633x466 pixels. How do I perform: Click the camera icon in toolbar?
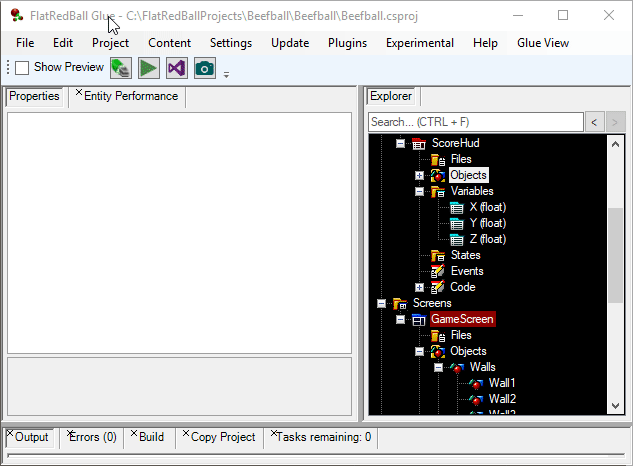pos(205,68)
